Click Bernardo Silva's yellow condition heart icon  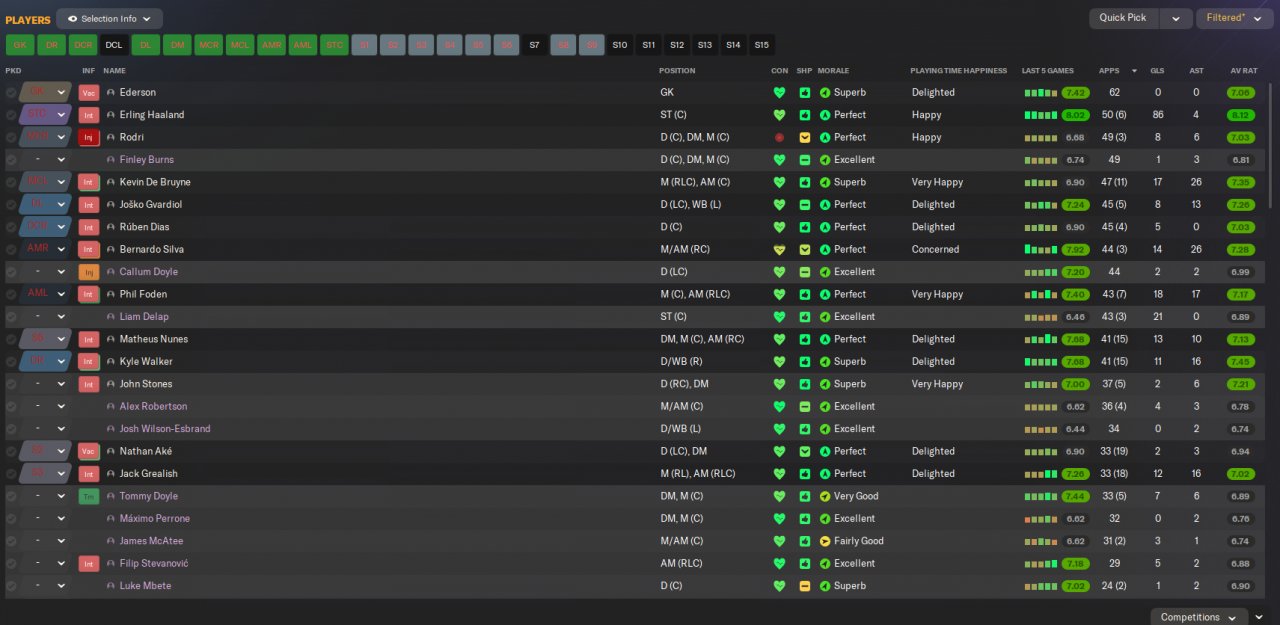coord(779,249)
